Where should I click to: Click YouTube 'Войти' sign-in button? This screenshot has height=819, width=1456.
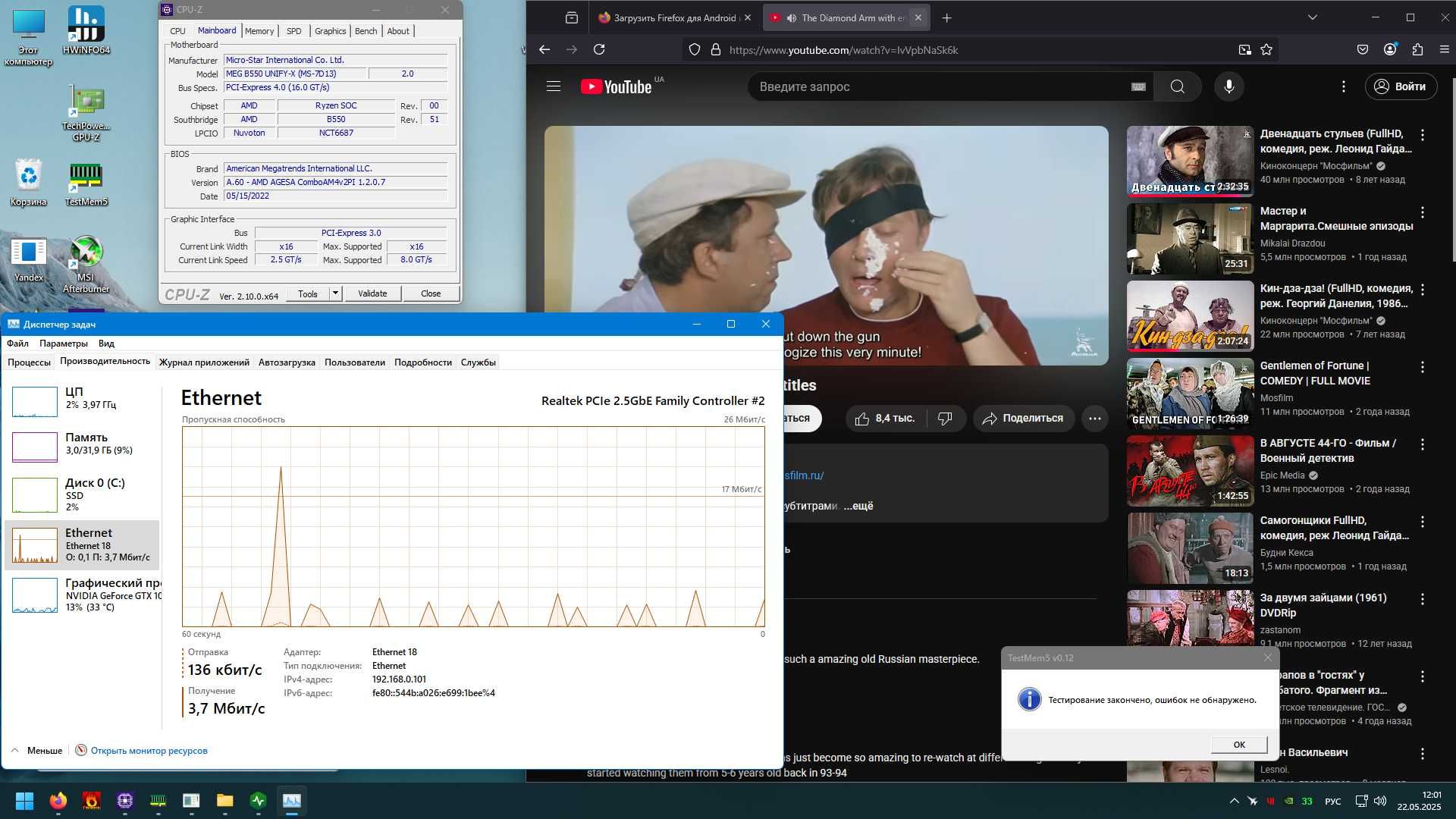[1401, 86]
